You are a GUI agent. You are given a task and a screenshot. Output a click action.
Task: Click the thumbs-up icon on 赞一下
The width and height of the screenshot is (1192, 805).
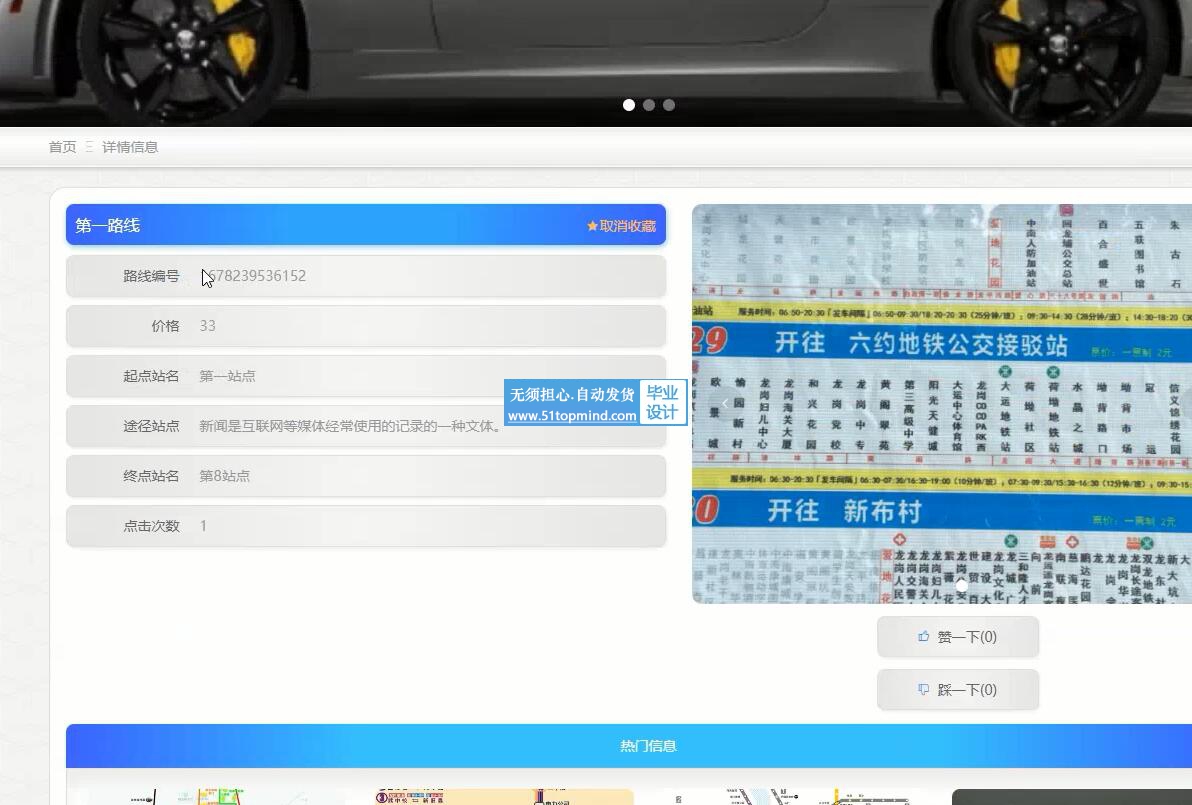click(923, 636)
